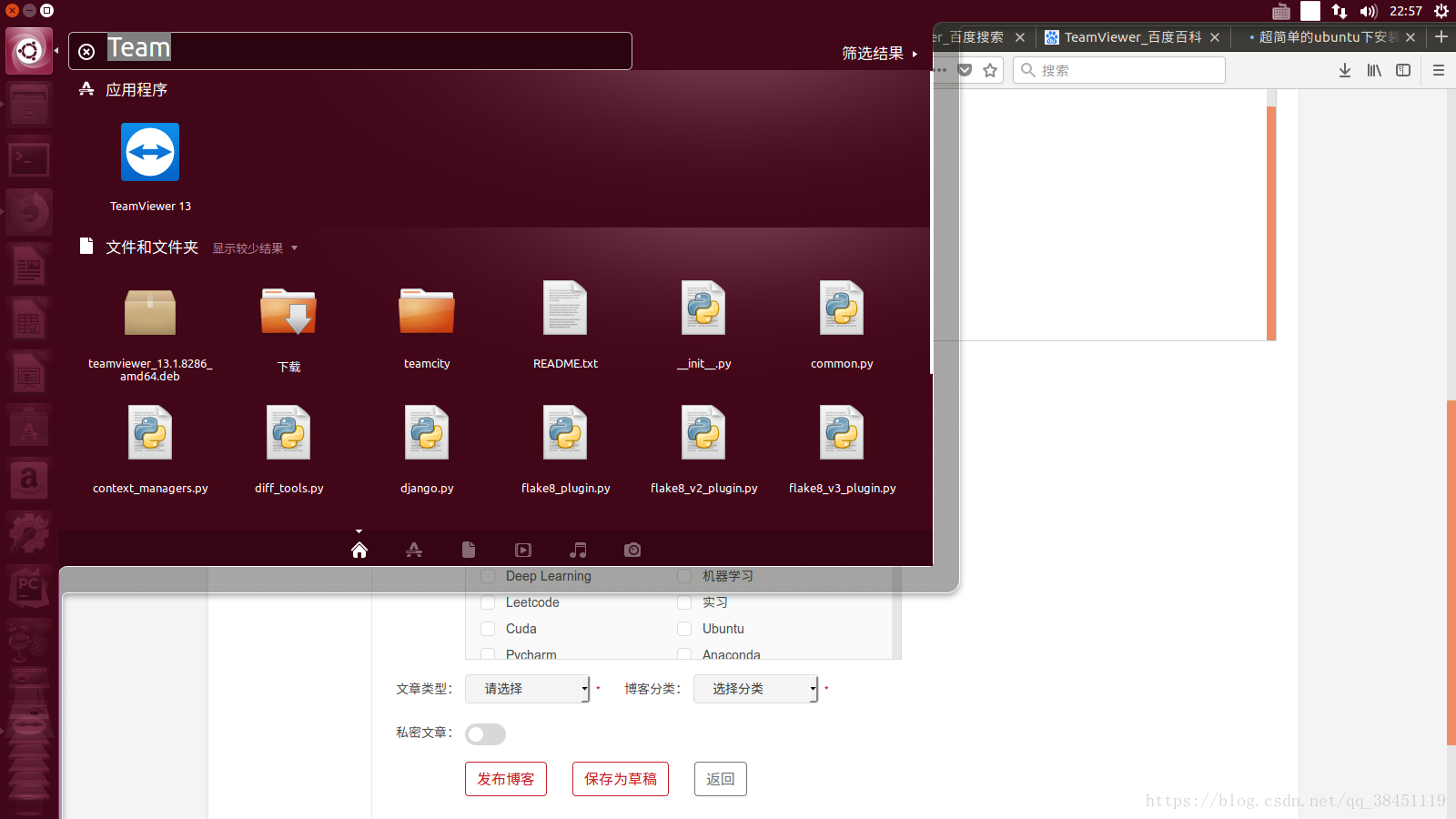Select the Applications lens icon
The width and height of the screenshot is (1456, 819).
click(414, 550)
